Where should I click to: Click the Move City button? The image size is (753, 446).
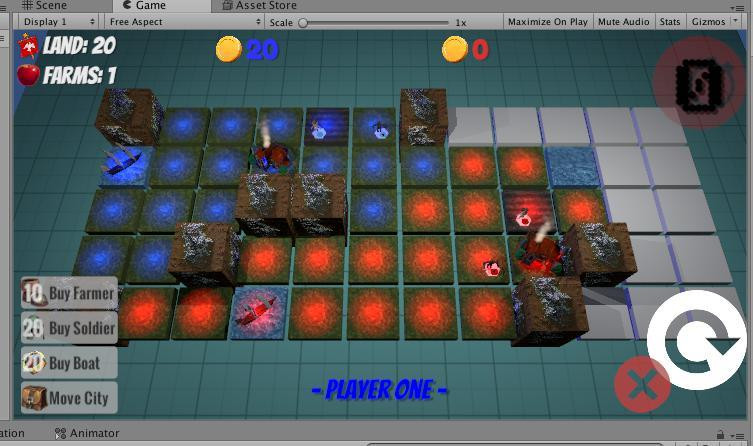click(69, 398)
